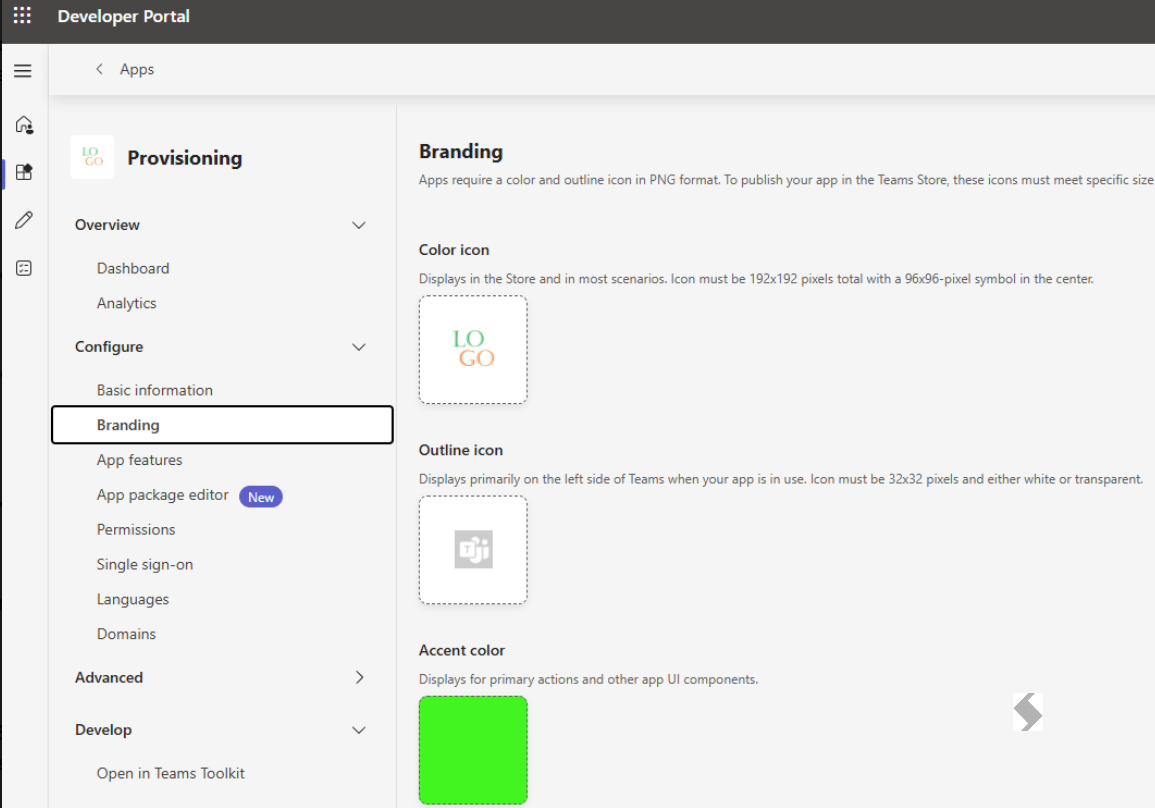The image size is (1155, 808).
Task: Click Open in Teams Toolkit
Action: (x=170, y=773)
